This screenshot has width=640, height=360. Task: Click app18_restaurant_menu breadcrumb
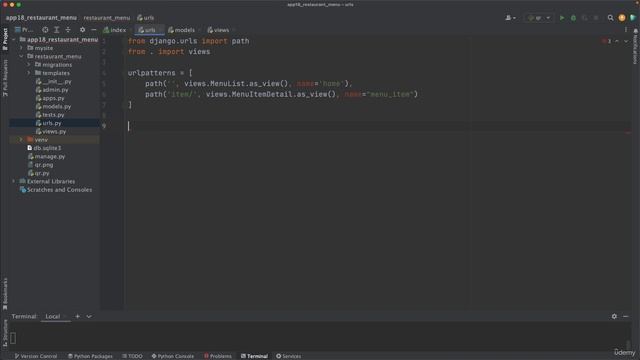point(41,18)
